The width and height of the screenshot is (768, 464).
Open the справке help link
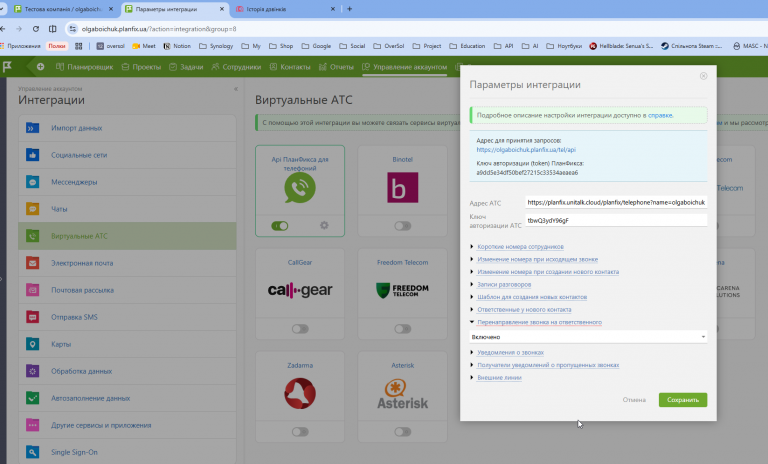[x=660, y=116]
